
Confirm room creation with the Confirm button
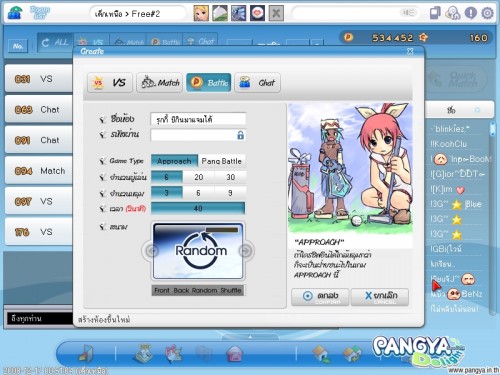(x=320, y=297)
